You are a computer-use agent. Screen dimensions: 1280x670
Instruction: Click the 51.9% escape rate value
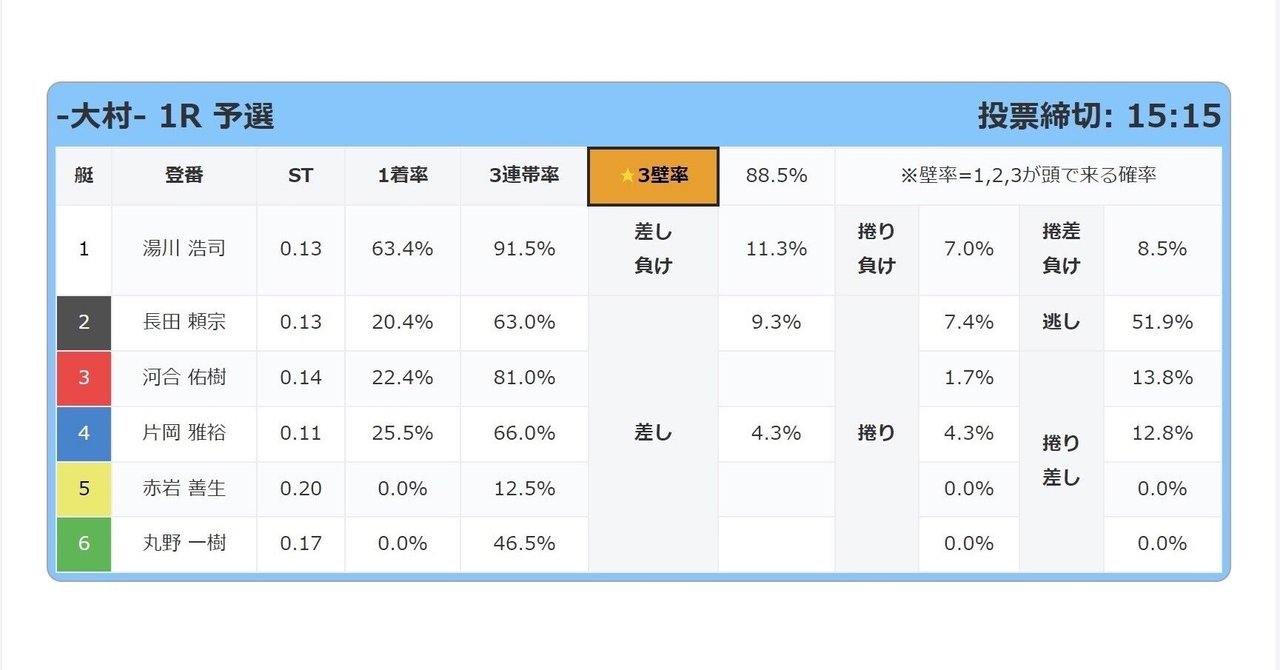pos(1162,323)
